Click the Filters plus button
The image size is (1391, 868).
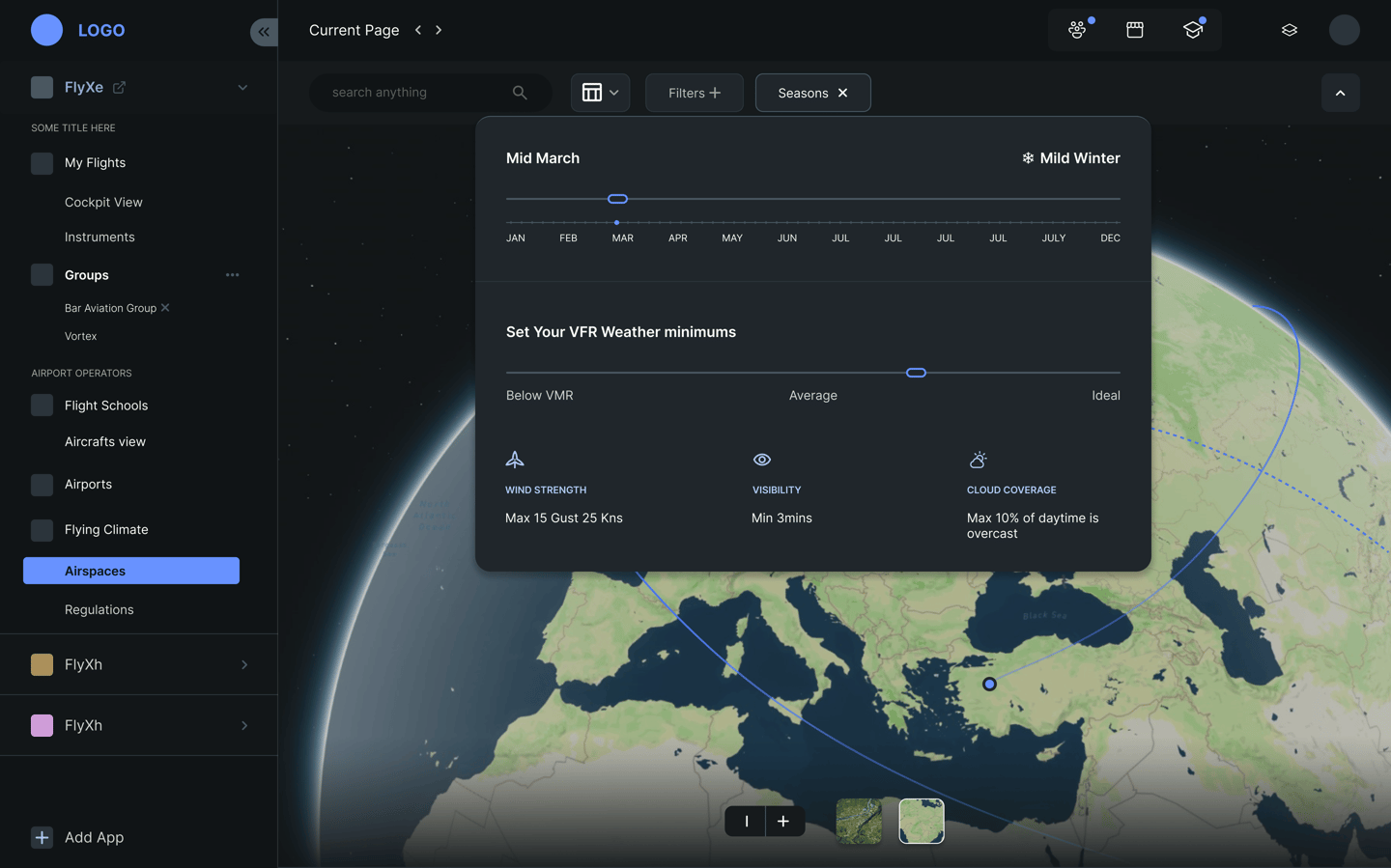694,93
